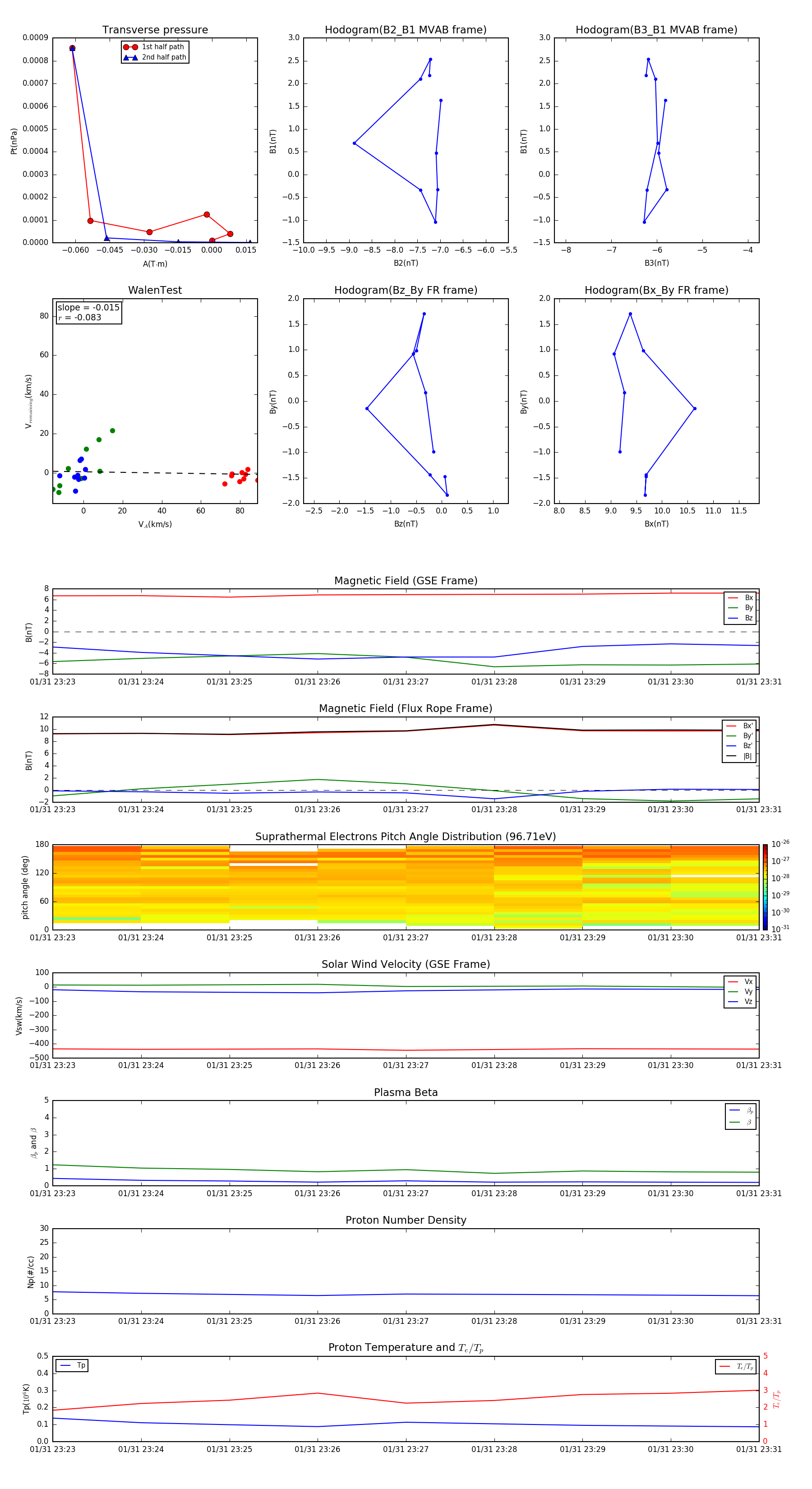Click the '10^-26' color bar label
The image size is (812, 1489).
pyautogui.click(x=780, y=844)
